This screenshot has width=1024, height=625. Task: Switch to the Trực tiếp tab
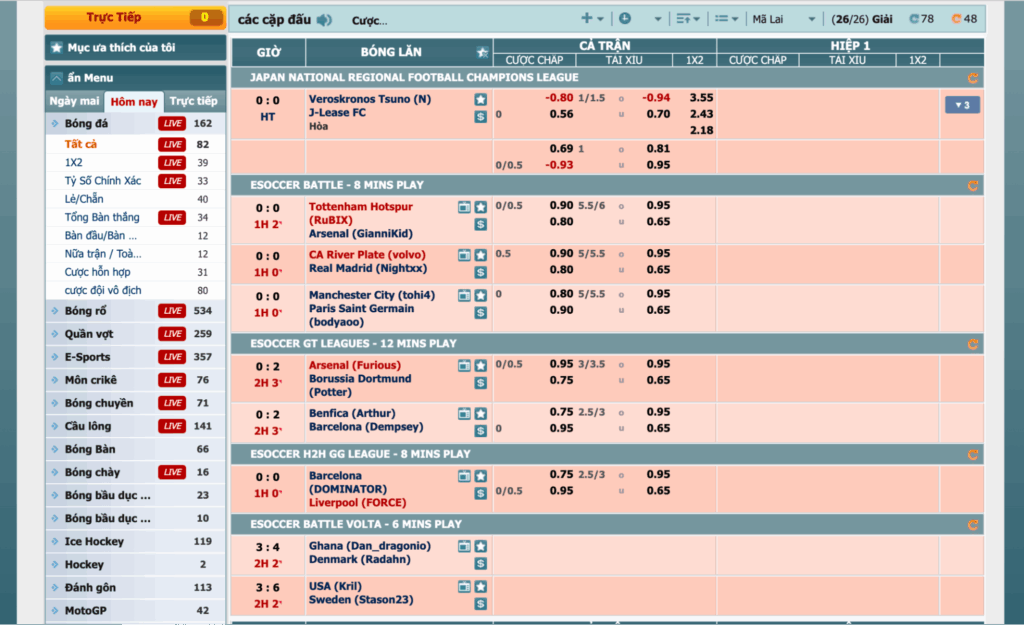click(193, 101)
